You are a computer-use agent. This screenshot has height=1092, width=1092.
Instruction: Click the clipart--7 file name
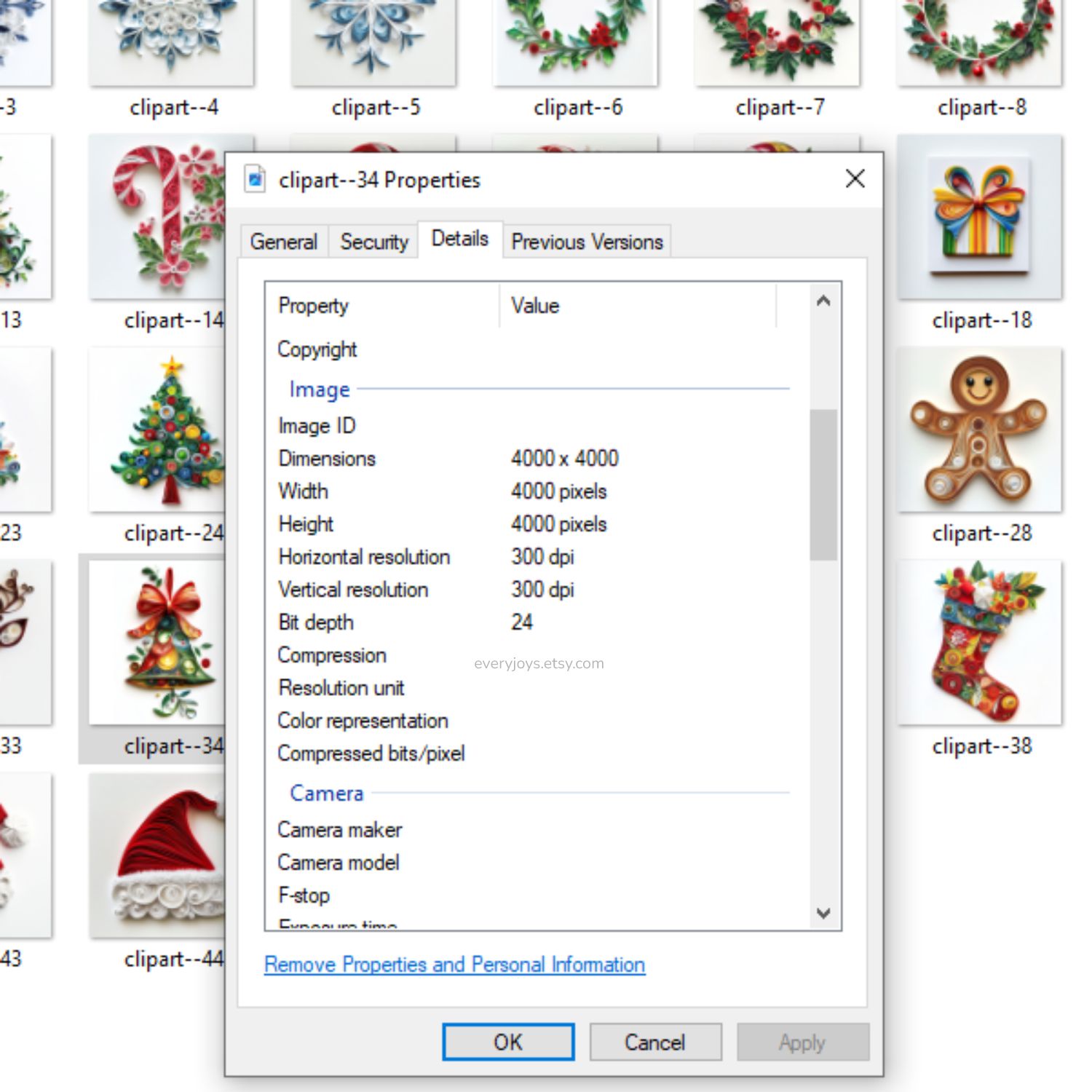(x=780, y=107)
